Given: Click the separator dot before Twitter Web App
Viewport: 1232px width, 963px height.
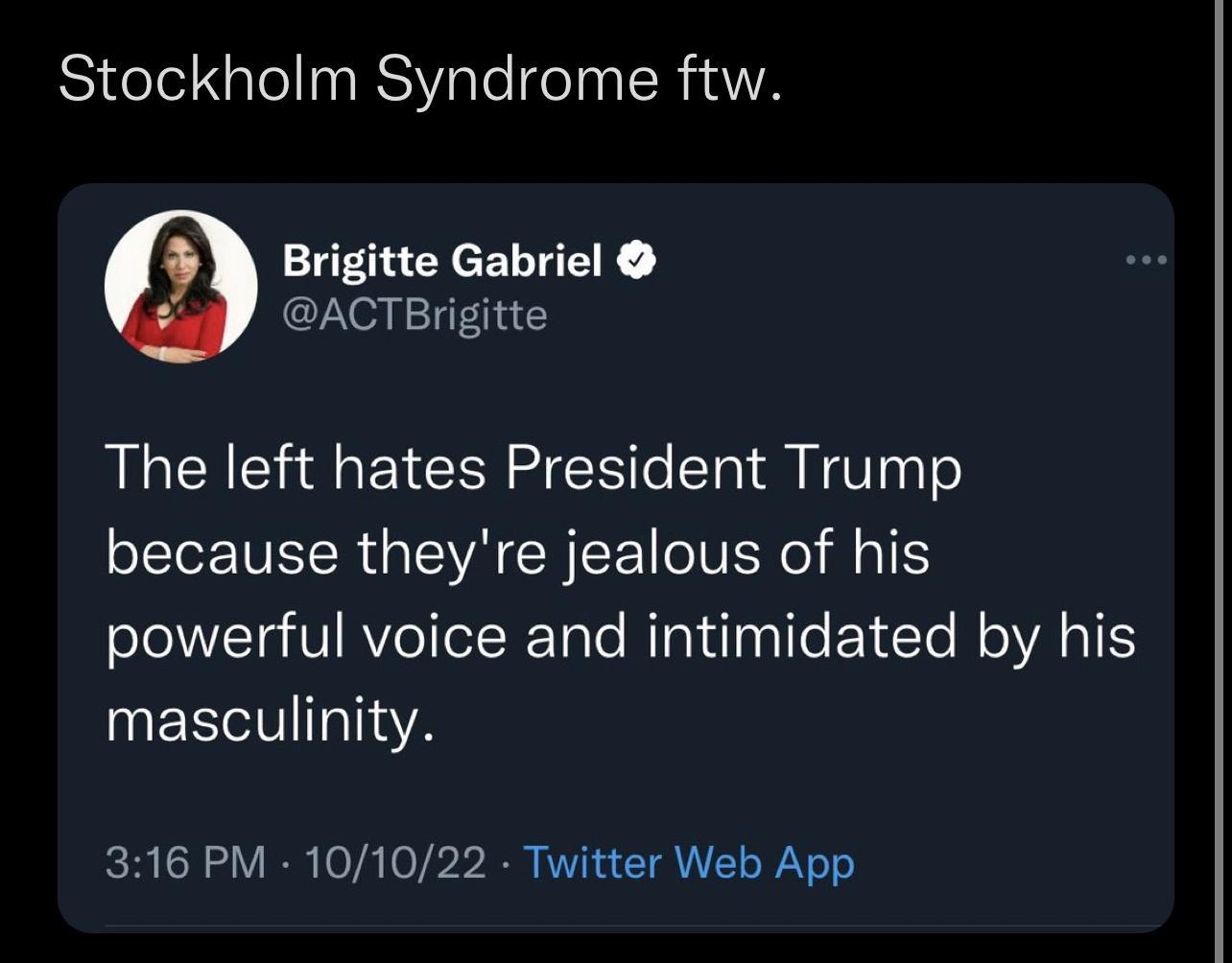Looking at the screenshot, I should (x=507, y=862).
